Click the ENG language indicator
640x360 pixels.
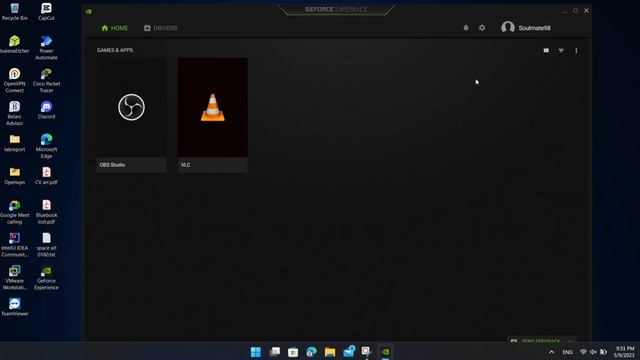tap(567, 352)
